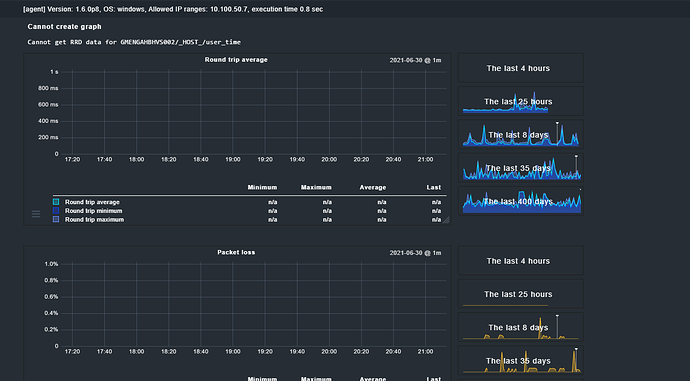Click the 'Round trip maximum' legend label
Screen dimensions: 690x381
coord(94,220)
